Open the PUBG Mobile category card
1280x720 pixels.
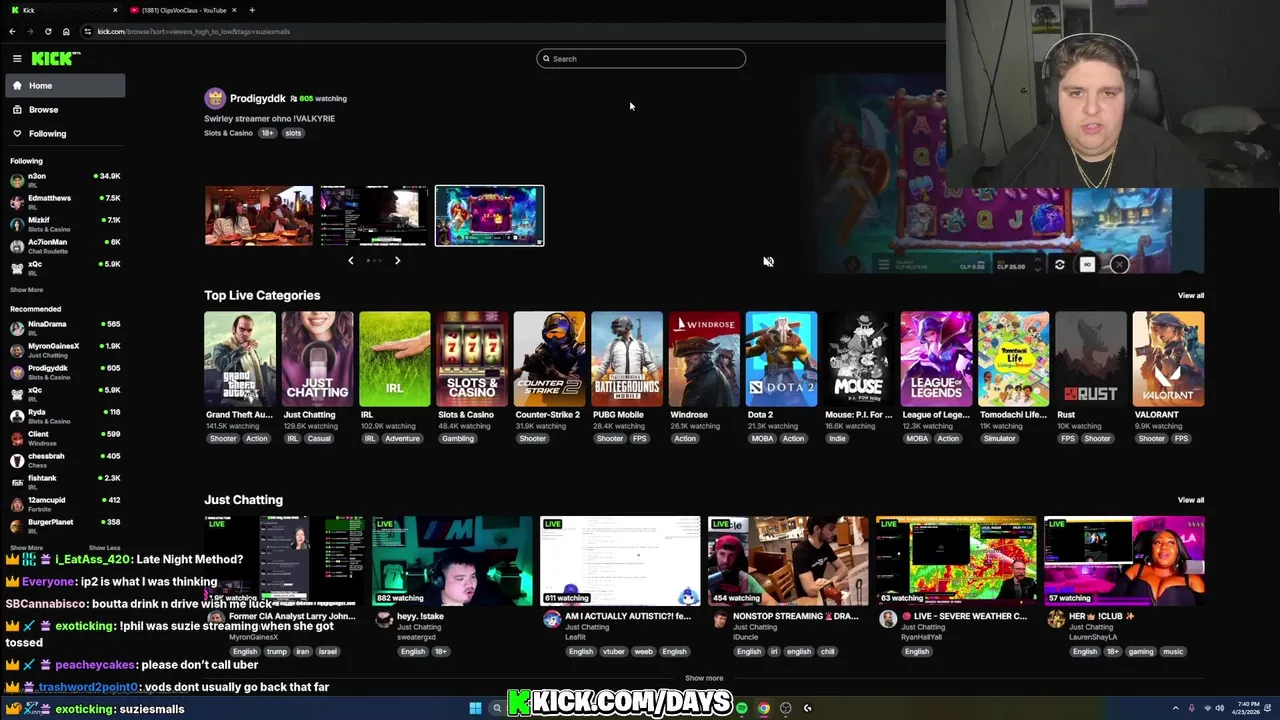tap(627, 359)
